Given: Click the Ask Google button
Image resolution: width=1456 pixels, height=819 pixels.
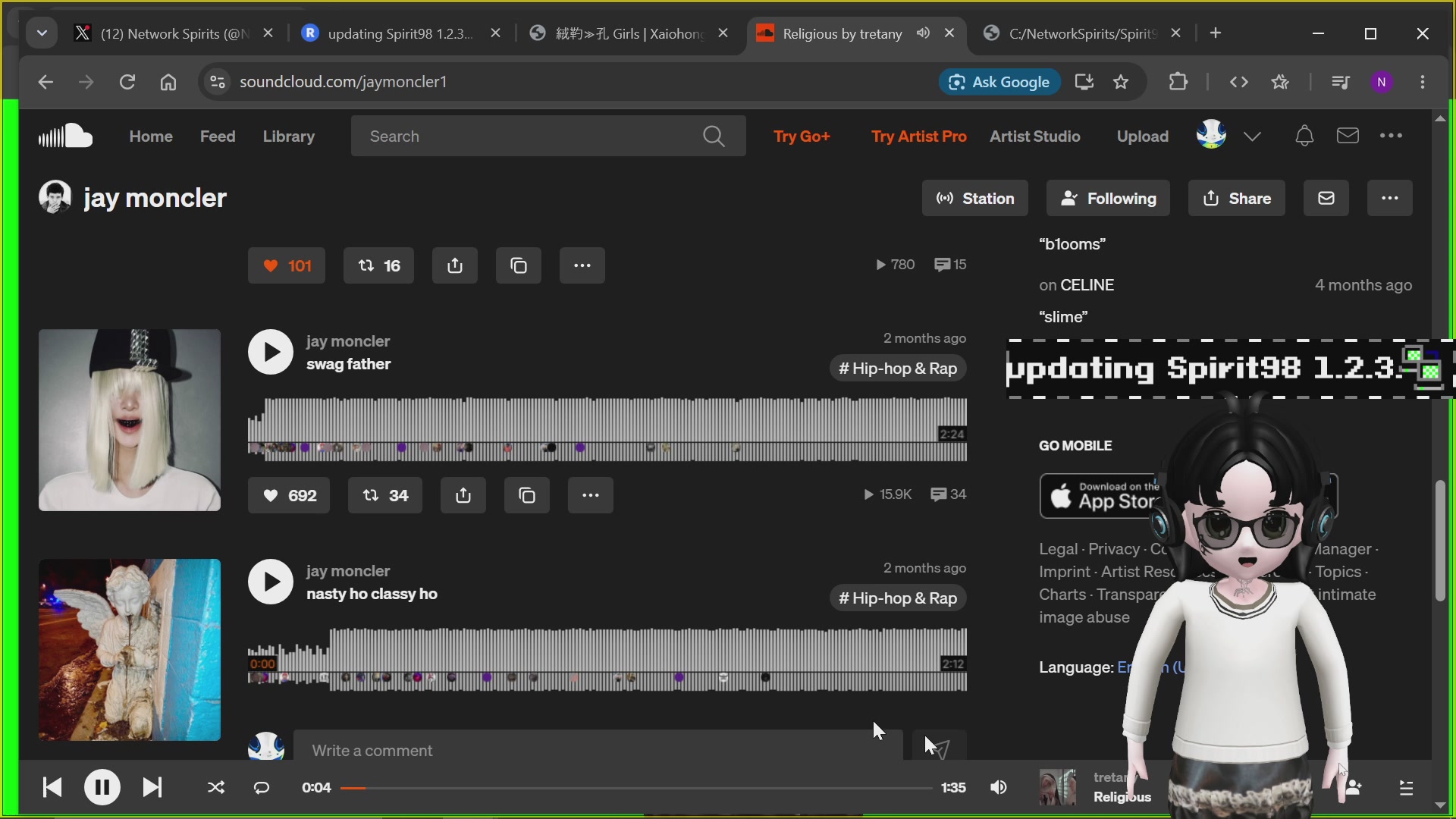Looking at the screenshot, I should point(999,82).
